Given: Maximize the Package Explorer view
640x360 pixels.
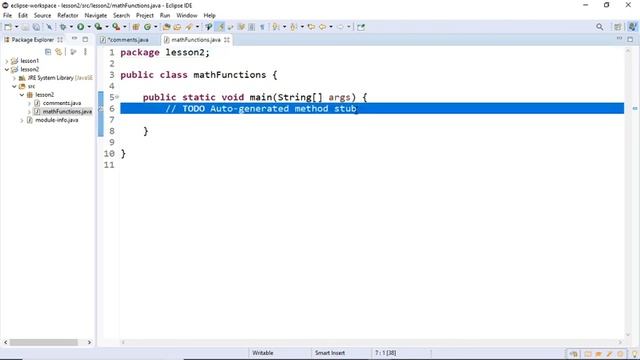Looking at the screenshot, I should (x=85, y=39).
